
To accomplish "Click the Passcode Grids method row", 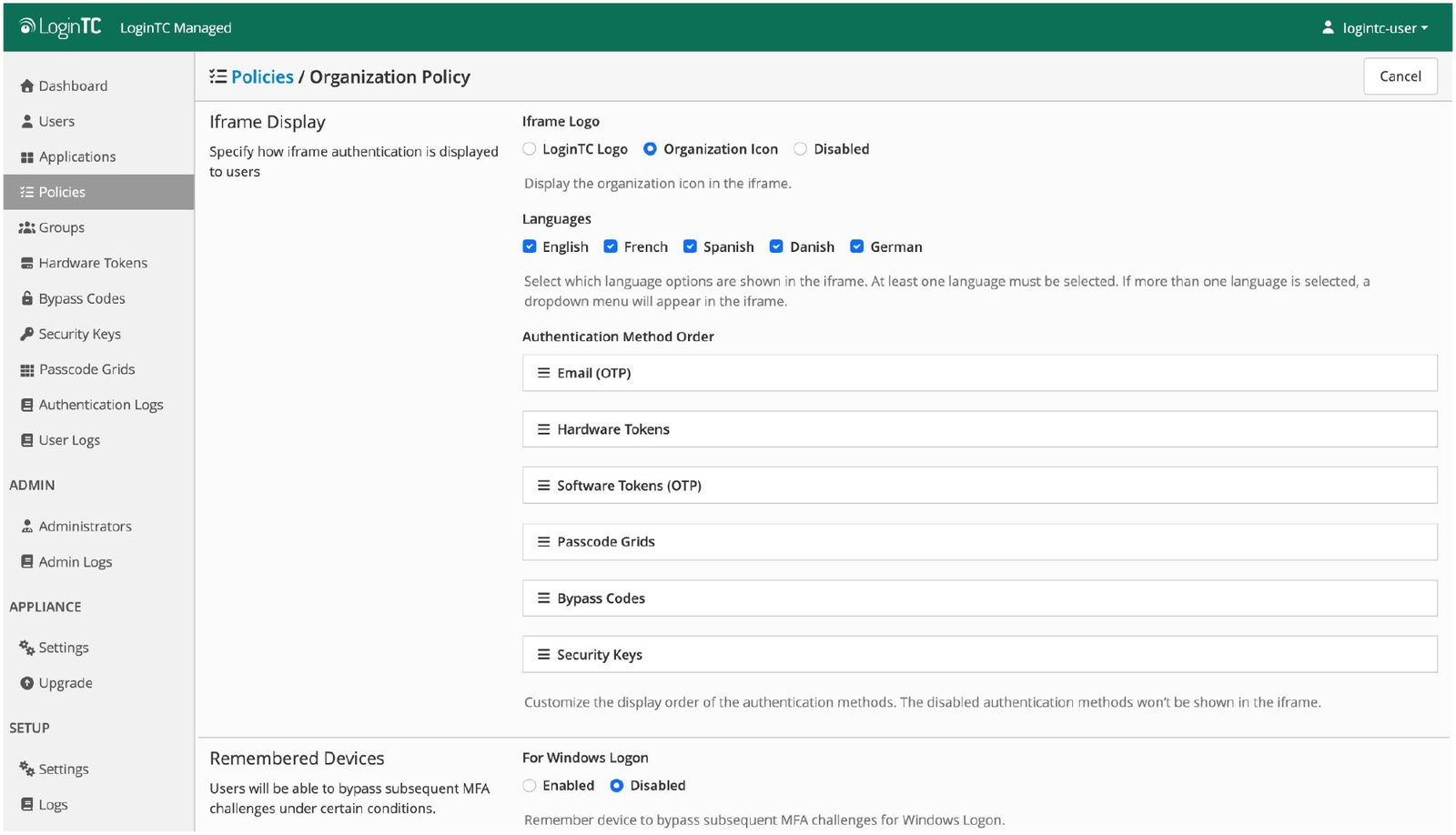I will [x=979, y=541].
